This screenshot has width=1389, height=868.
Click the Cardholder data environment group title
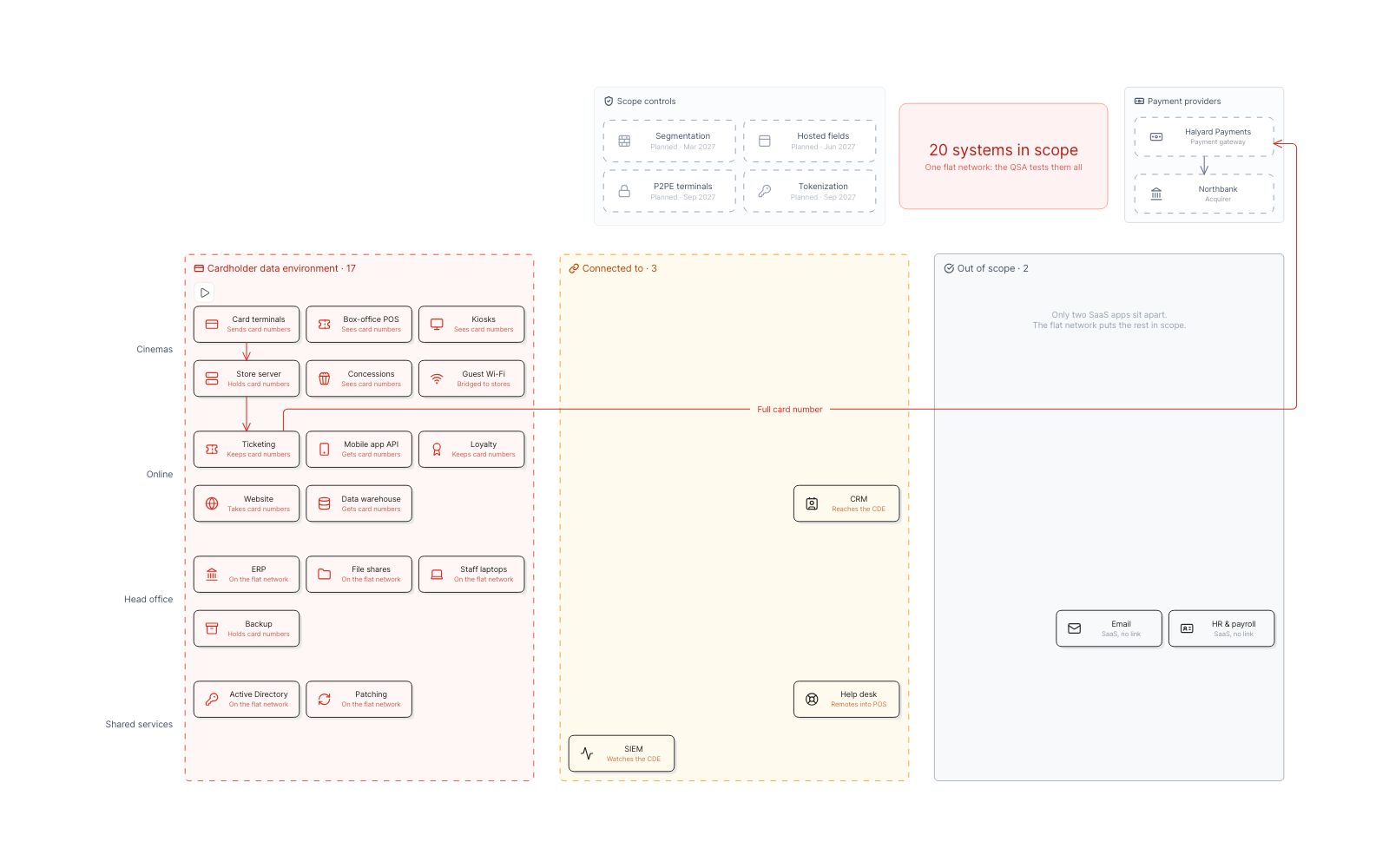[281, 268]
